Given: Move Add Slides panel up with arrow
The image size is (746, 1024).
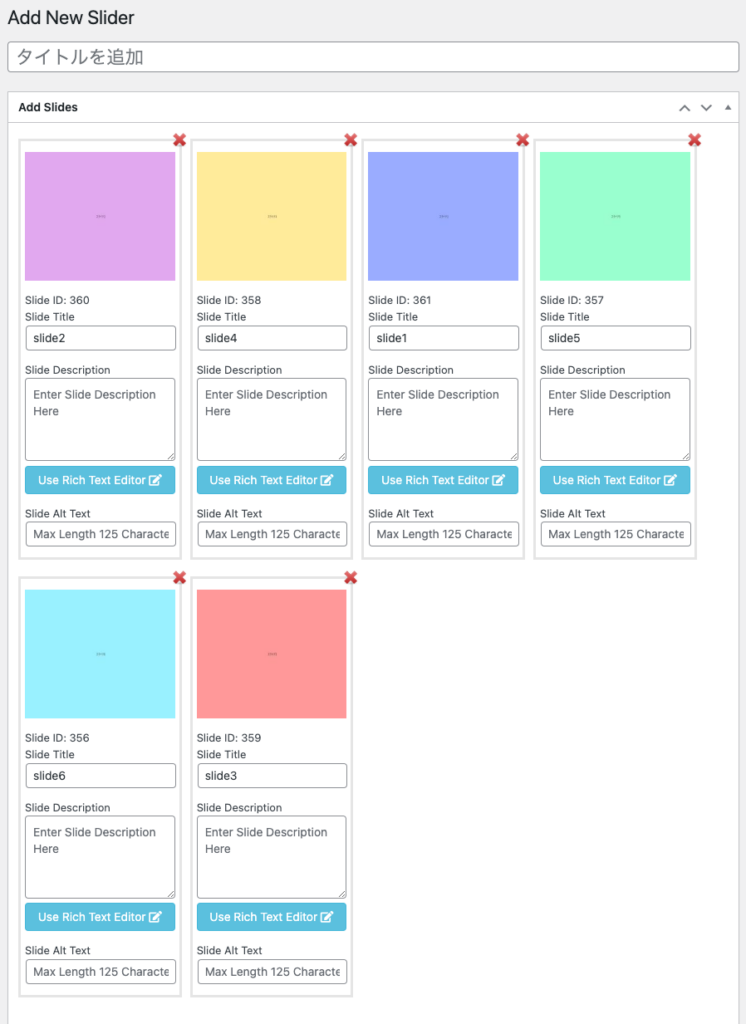Looking at the screenshot, I should click(684, 108).
